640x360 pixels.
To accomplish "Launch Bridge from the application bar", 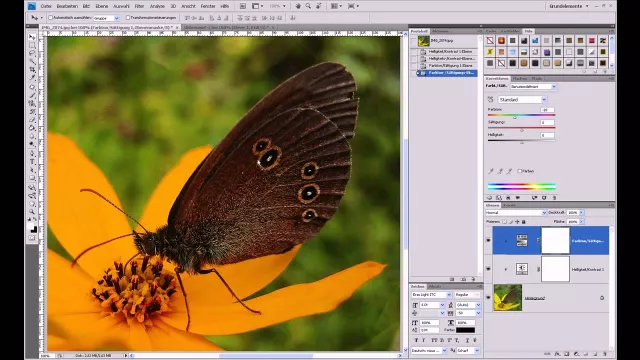I will (242, 6).
